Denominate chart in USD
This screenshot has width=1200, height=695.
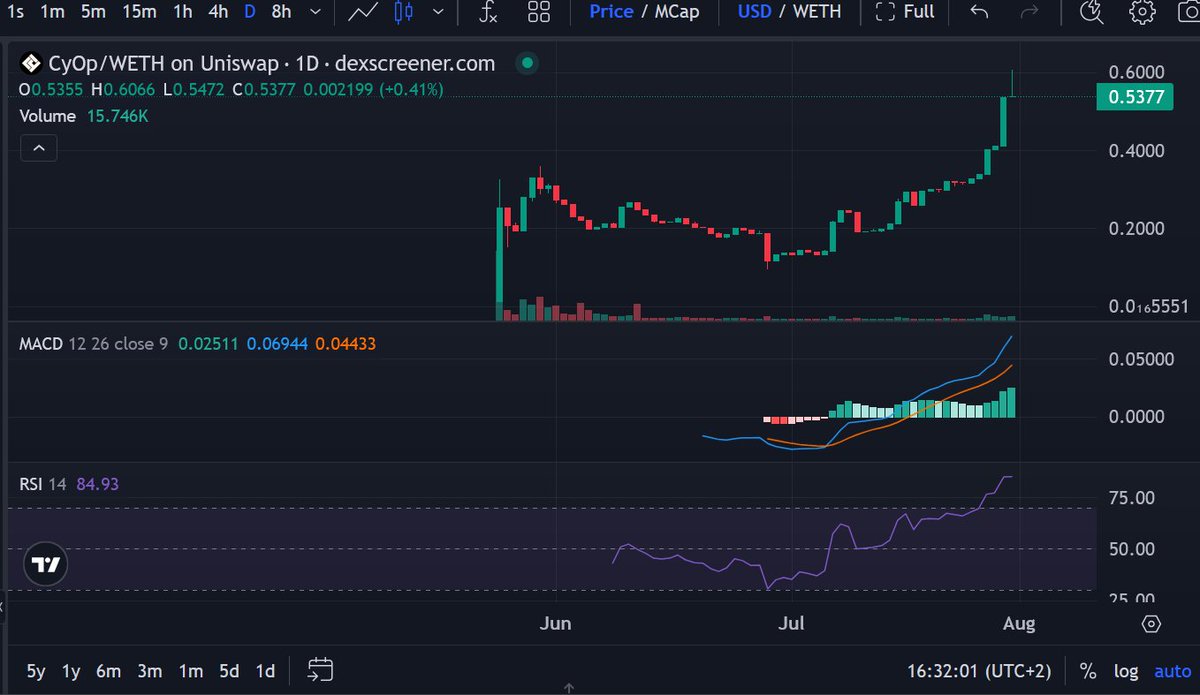coord(756,12)
